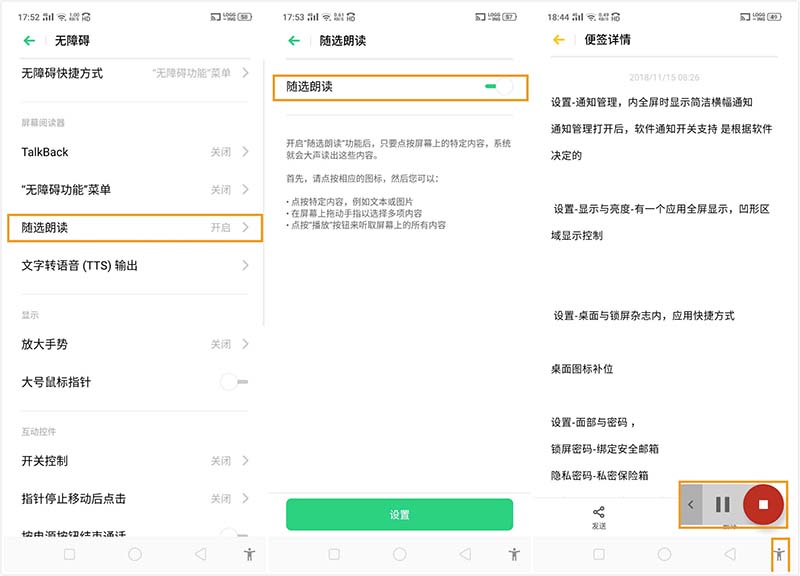Enable the 大号鼠标指针 toggle

point(231,381)
